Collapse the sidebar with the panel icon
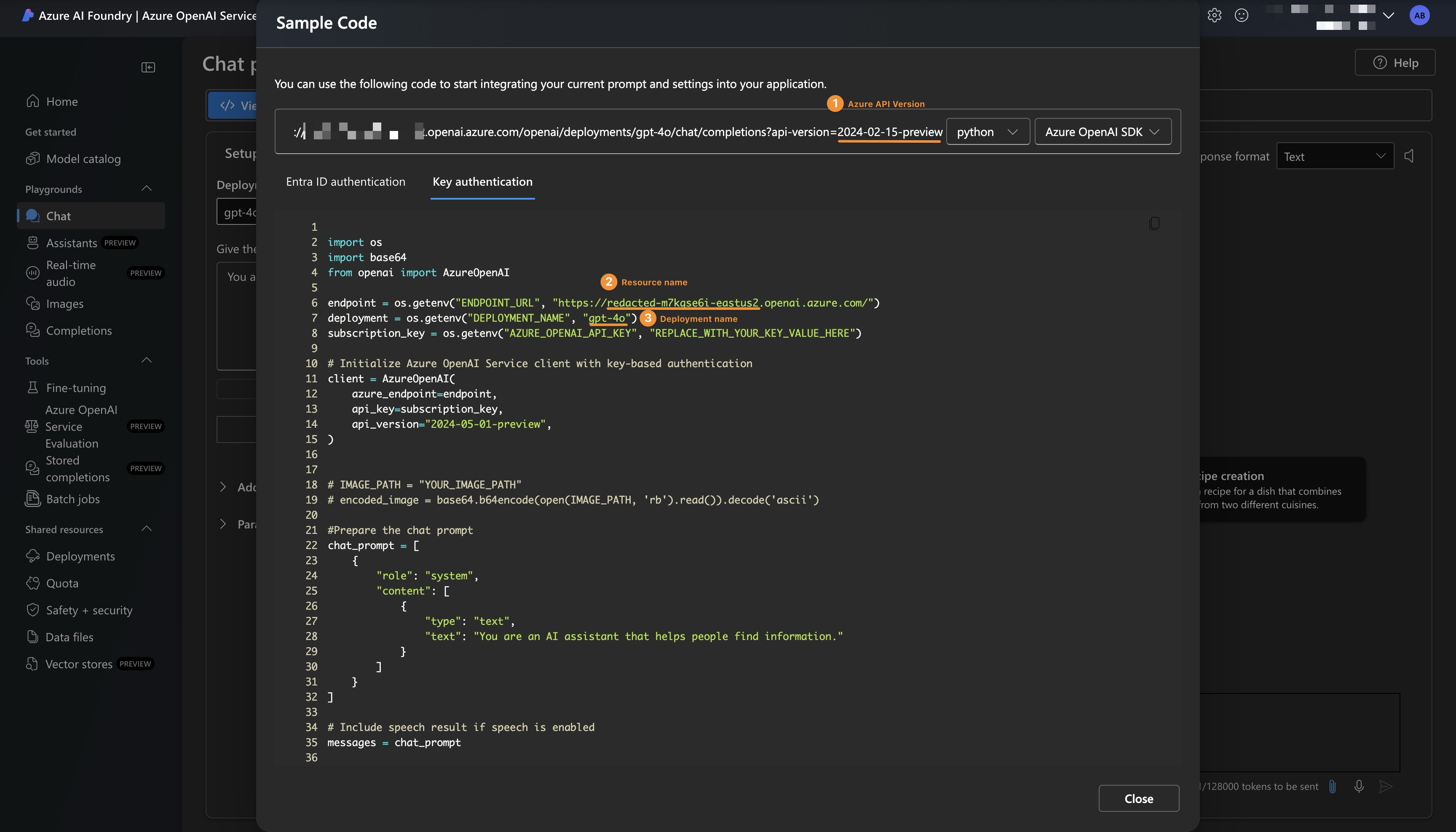Viewport: 1456px width, 832px height. point(148,67)
